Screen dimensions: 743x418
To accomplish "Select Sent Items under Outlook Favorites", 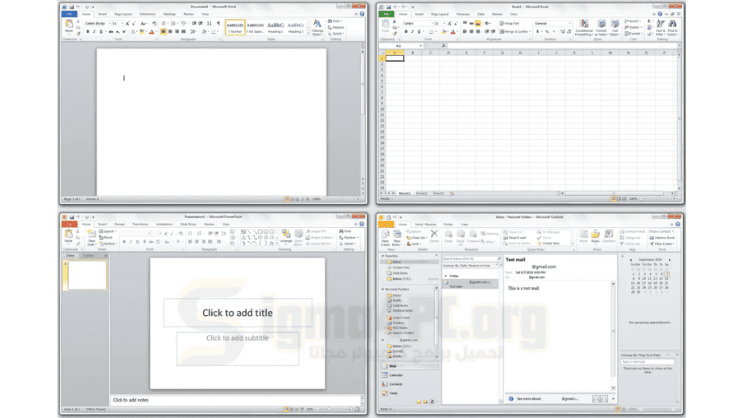I will [399, 273].
